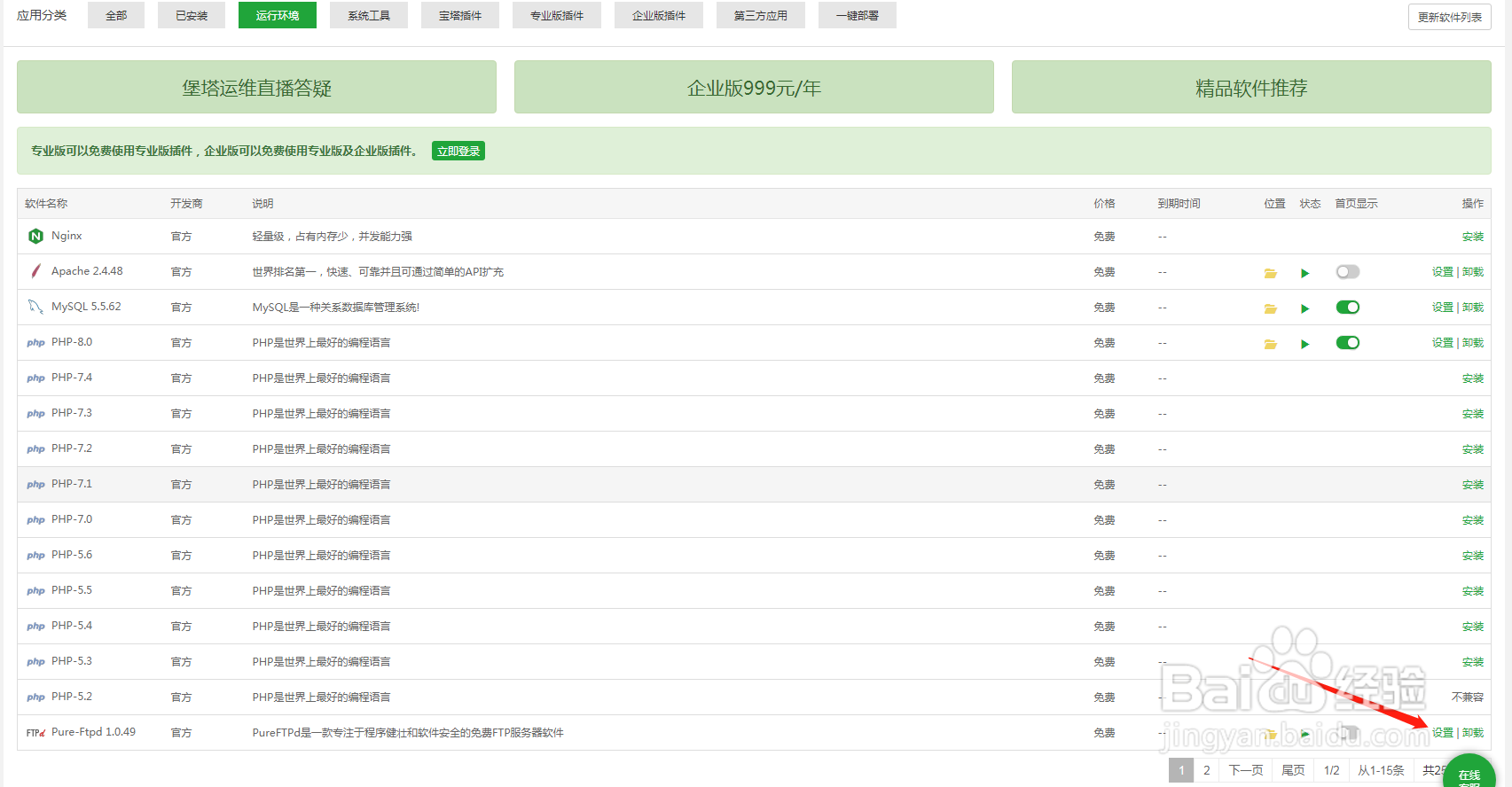Click 安装 for PHP-5.5
Viewport: 1512px width, 787px height.
pos(1473,591)
